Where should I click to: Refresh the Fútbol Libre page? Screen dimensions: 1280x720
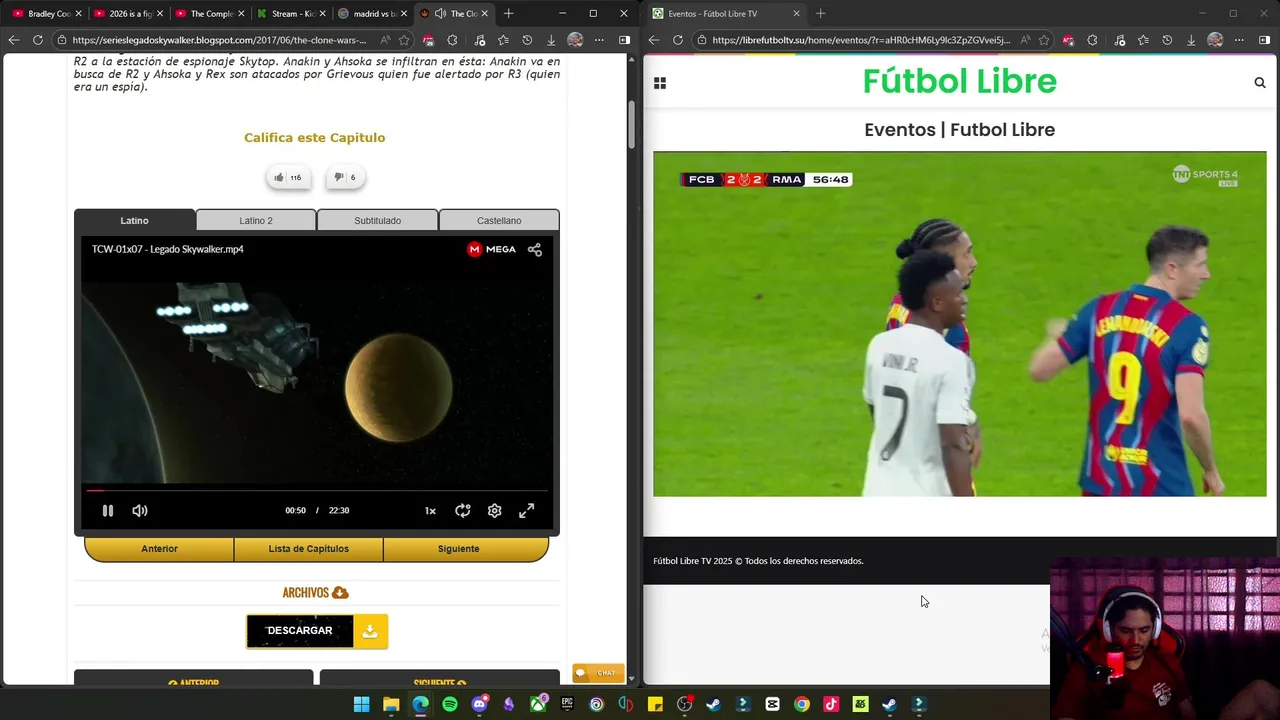click(x=678, y=40)
